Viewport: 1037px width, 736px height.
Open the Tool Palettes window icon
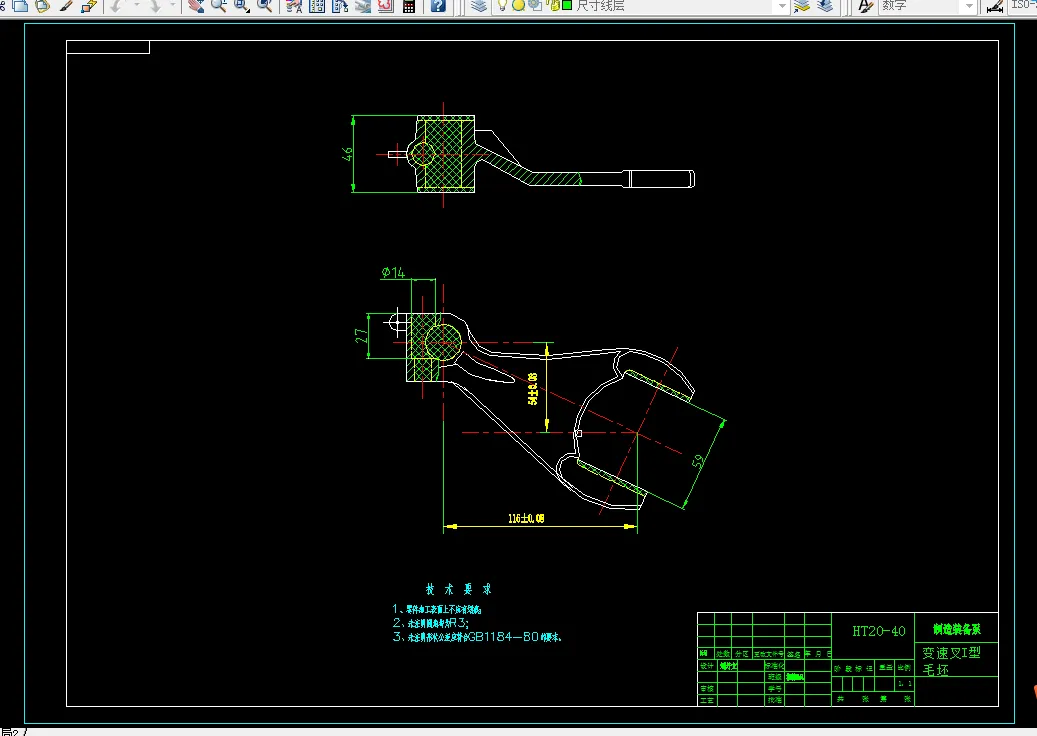tap(340, 6)
